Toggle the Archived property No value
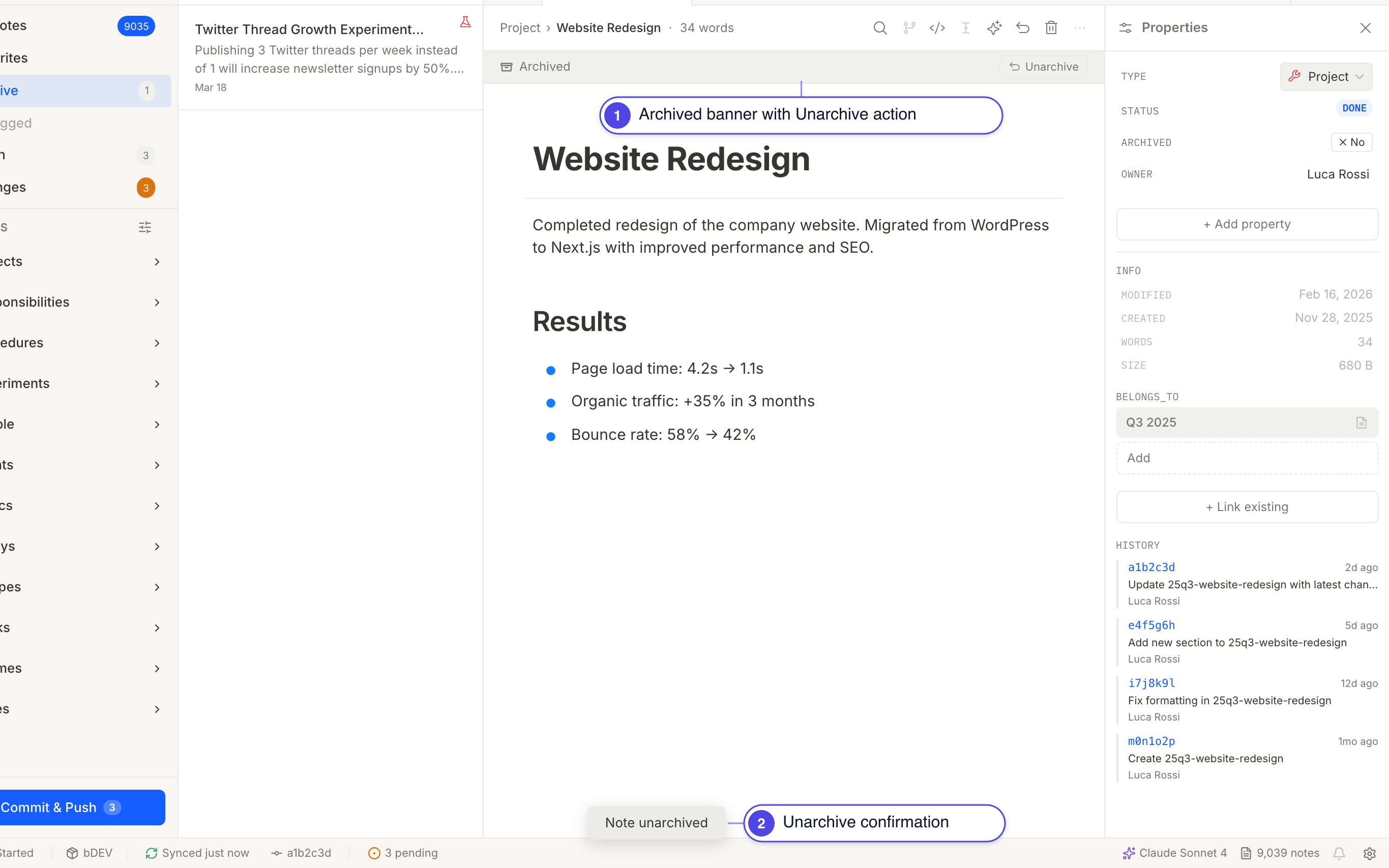 (x=1351, y=142)
